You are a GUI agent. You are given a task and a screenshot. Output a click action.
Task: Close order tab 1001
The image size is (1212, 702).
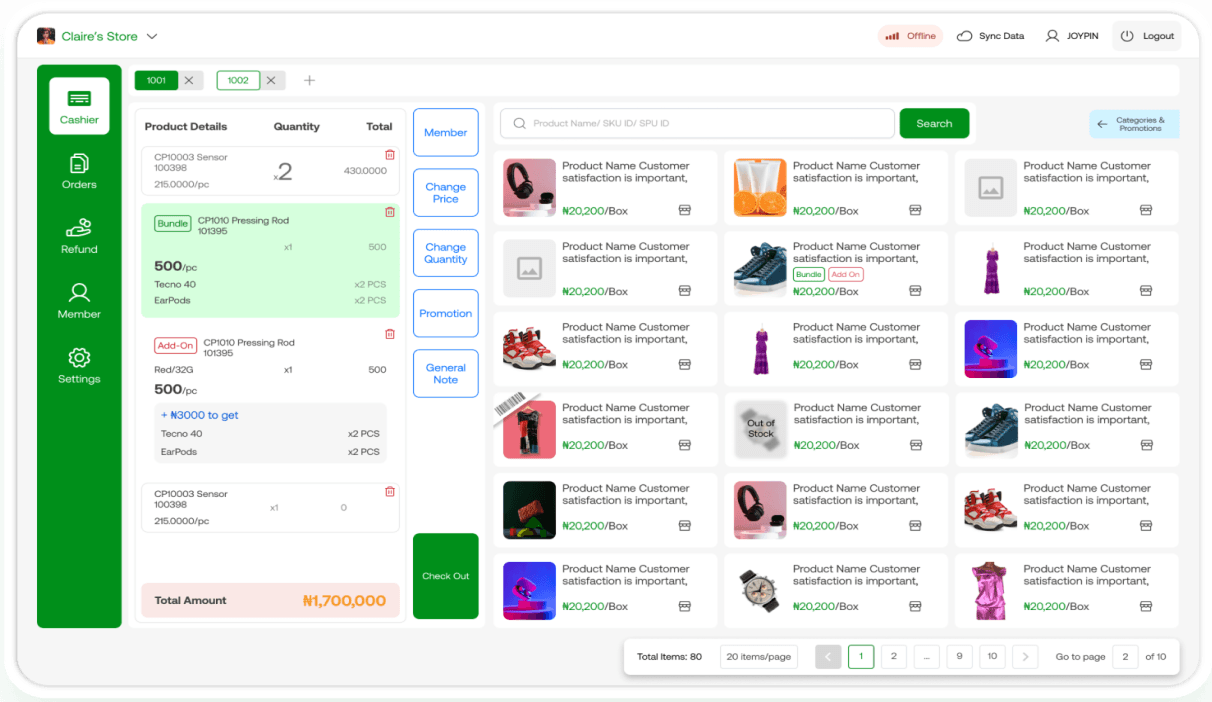click(x=188, y=80)
